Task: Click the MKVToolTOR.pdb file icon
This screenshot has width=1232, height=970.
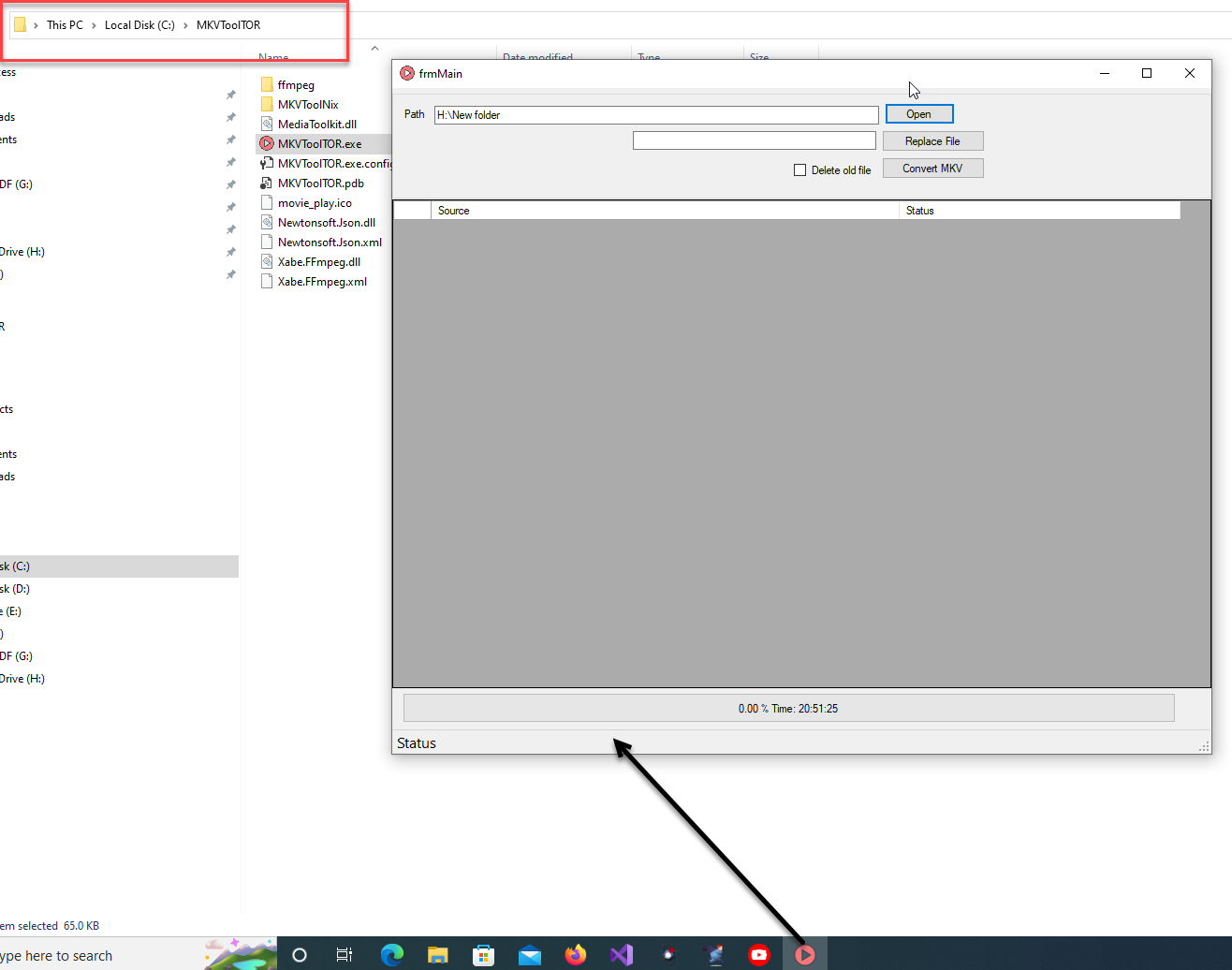Action: pyautogui.click(x=267, y=183)
